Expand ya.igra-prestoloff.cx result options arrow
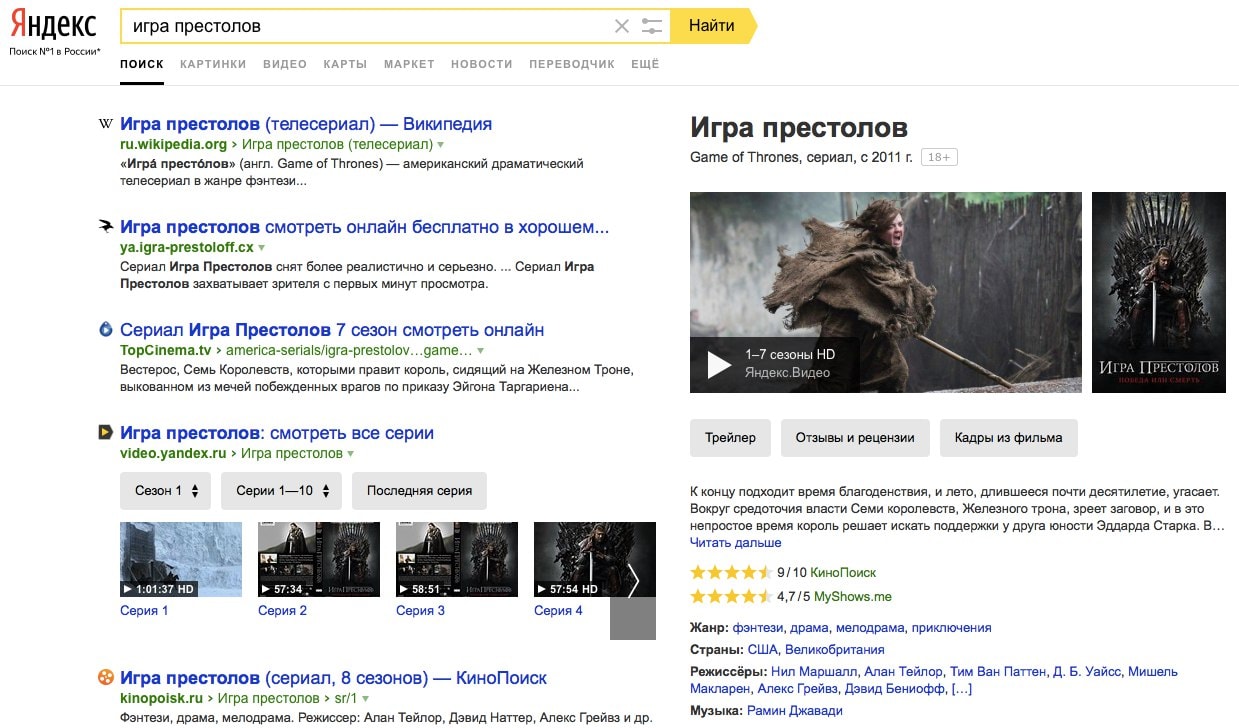The height and width of the screenshot is (728, 1239). pos(262,247)
